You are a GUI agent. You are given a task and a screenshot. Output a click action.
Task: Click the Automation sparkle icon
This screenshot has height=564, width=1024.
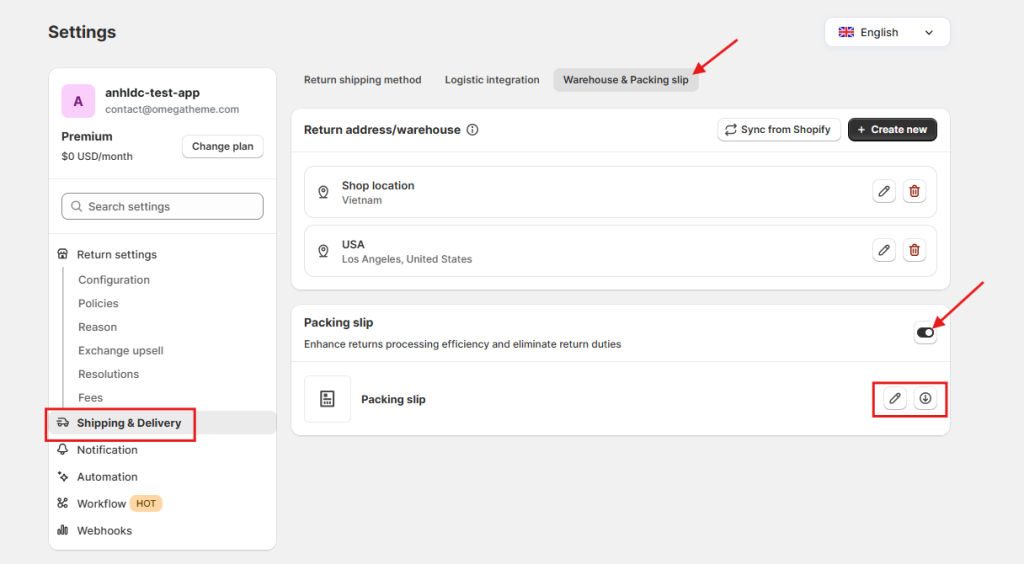point(63,477)
